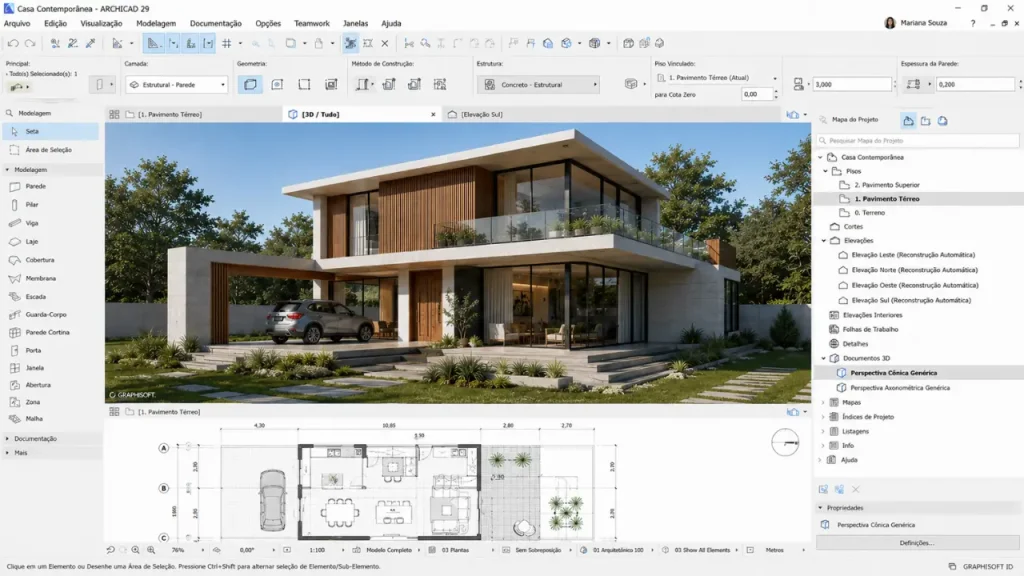Viewport: 1024px width, 576px height.
Task: Open the Documentação menu
Action: coord(216,24)
